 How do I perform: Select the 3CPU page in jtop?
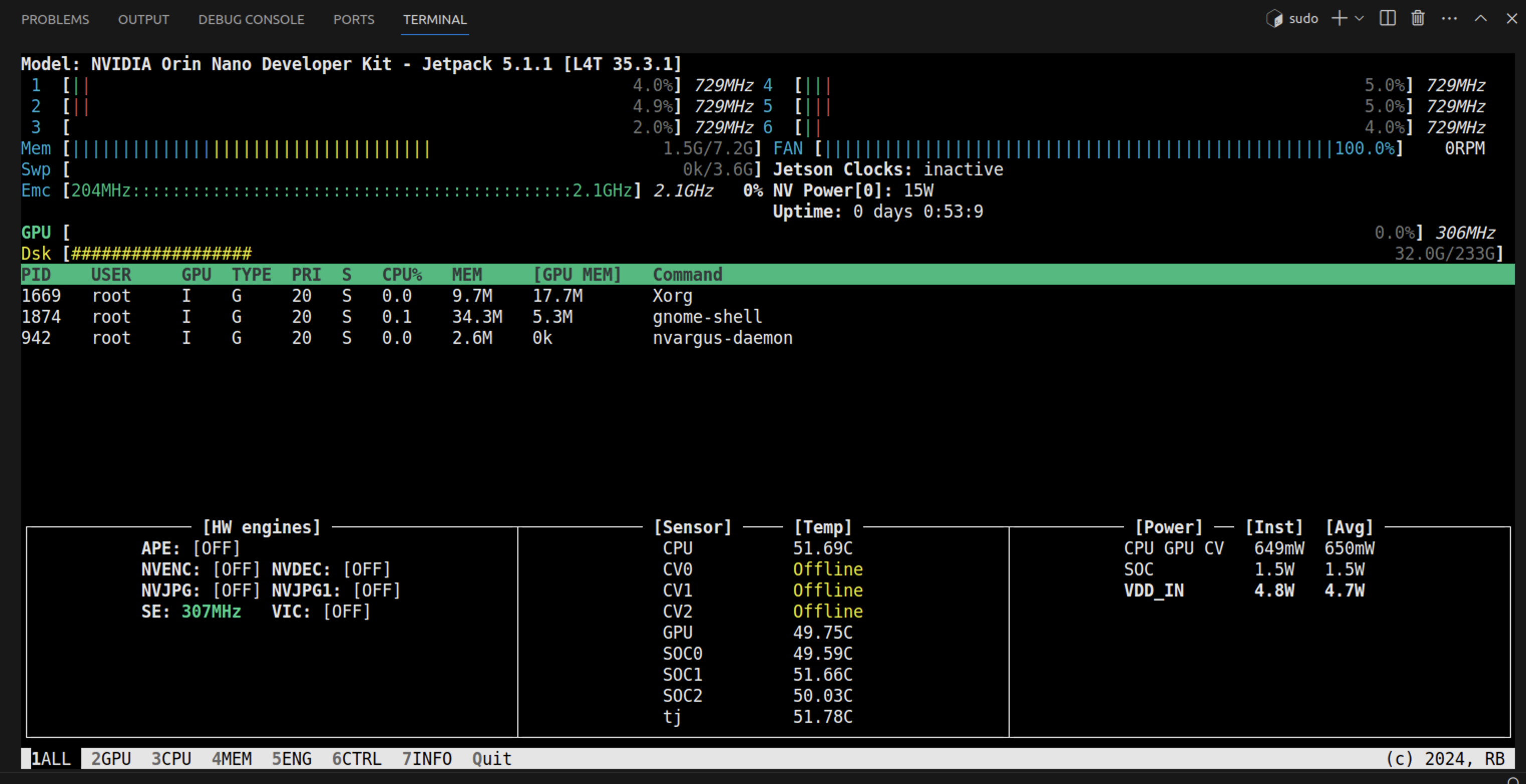(x=171, y=758)
